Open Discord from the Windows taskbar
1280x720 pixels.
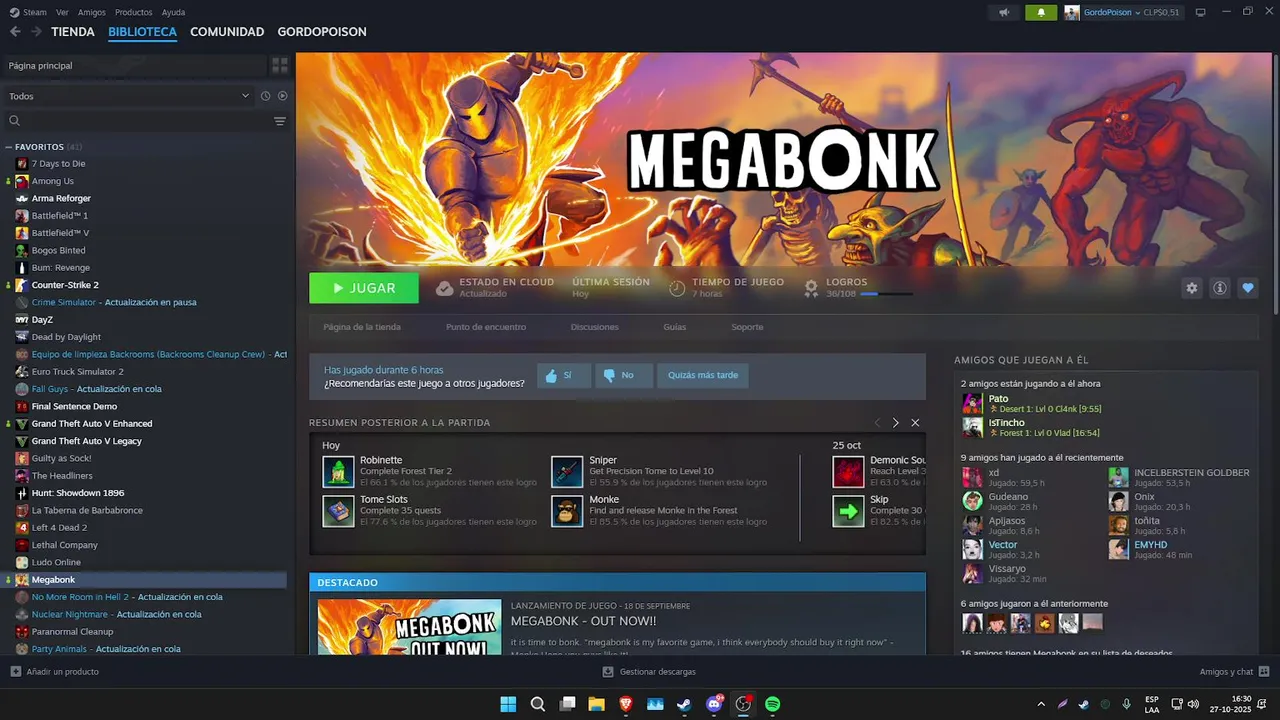pyautogui.click(x=714, y=704)
